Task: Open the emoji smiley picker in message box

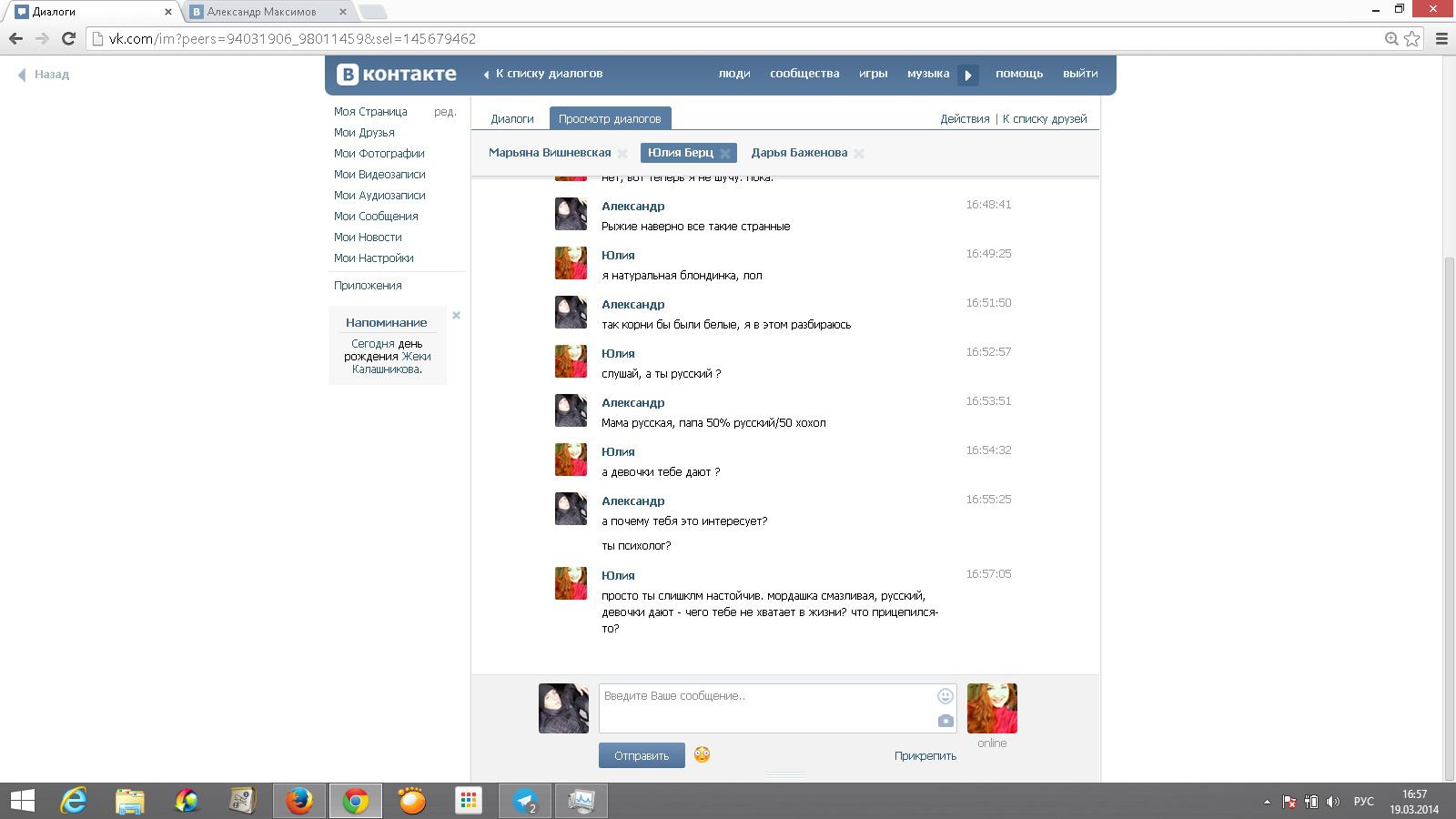Action: [945, 696]
